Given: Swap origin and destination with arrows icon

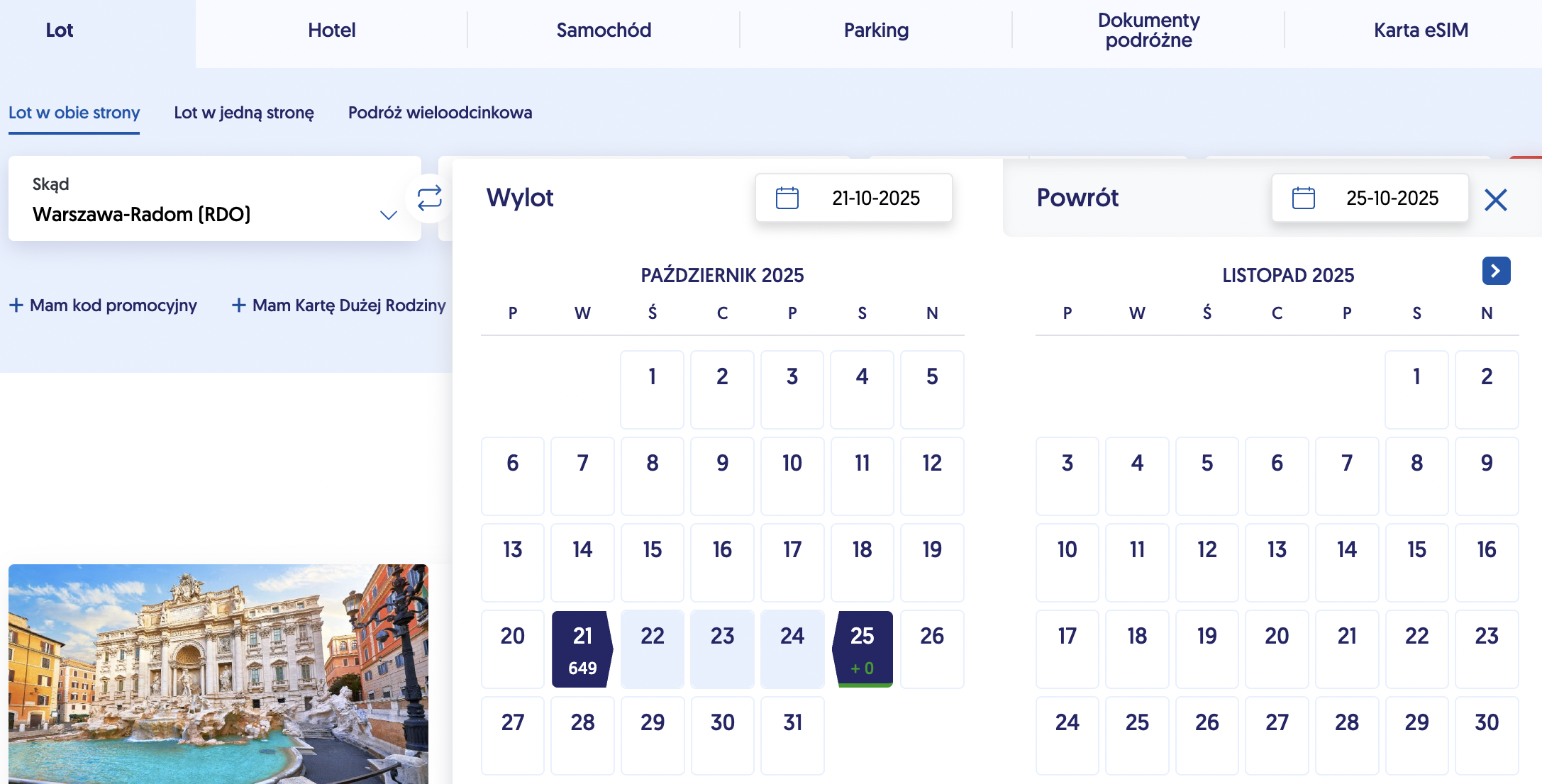Looking at the screenshot, I should click(x=429, y=198).
